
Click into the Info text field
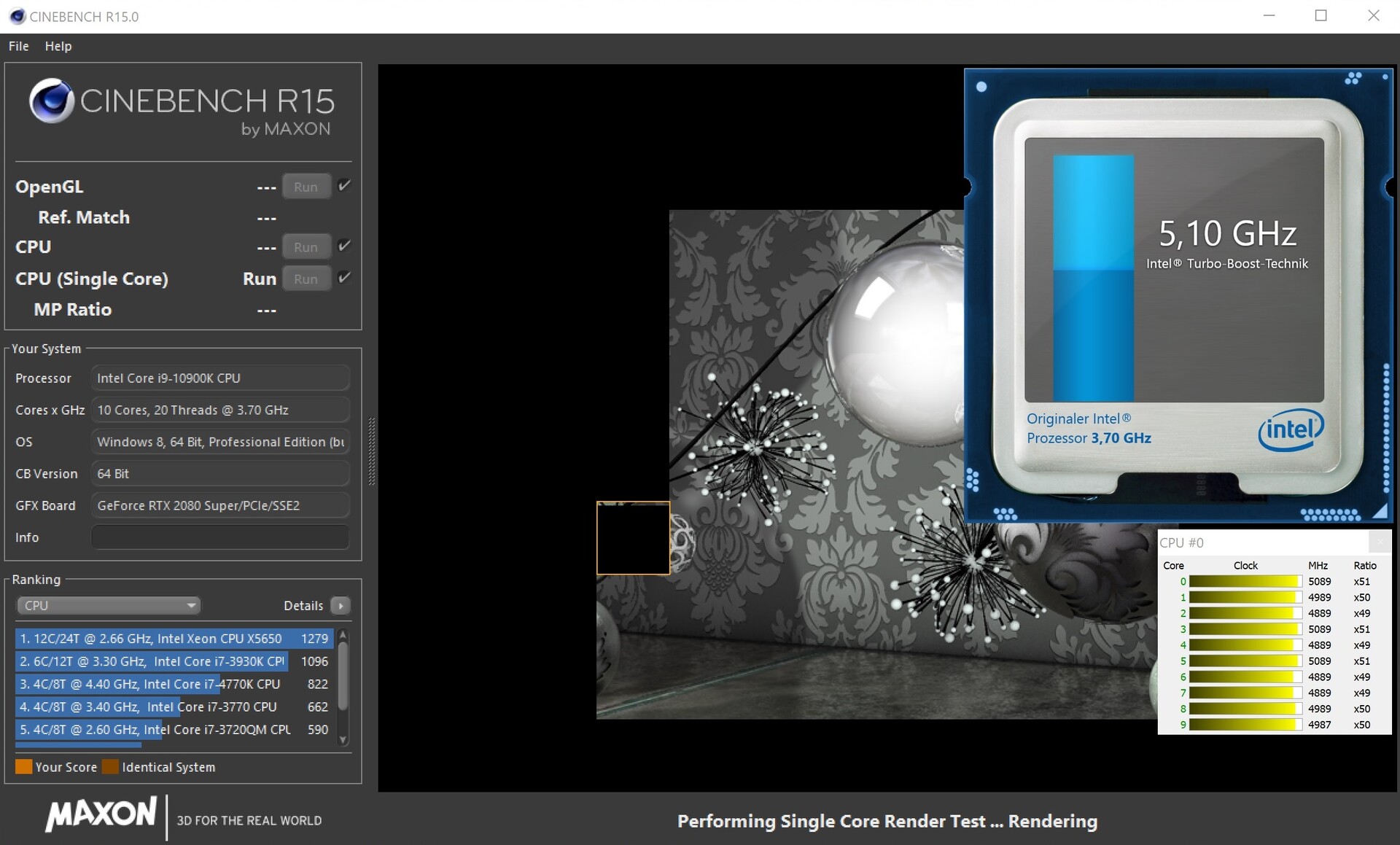tap(219, 537)
